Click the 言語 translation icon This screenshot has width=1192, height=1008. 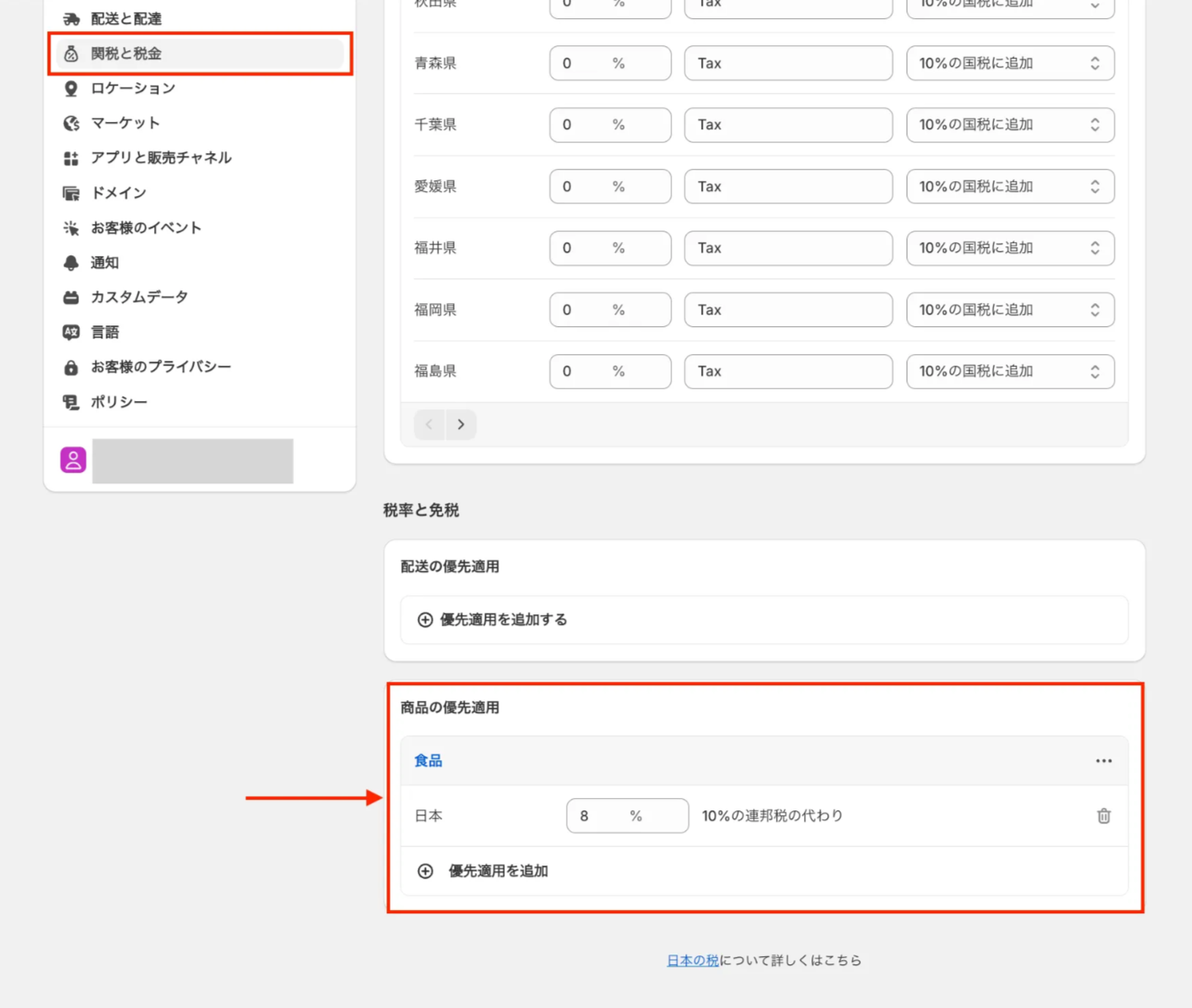click(72, 332)
